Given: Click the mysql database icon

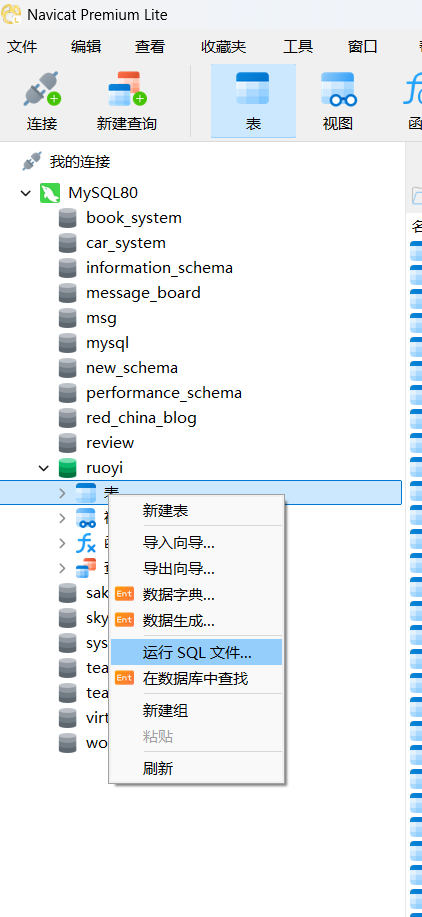Looking at the screenshot, I should tap(68, 343).
